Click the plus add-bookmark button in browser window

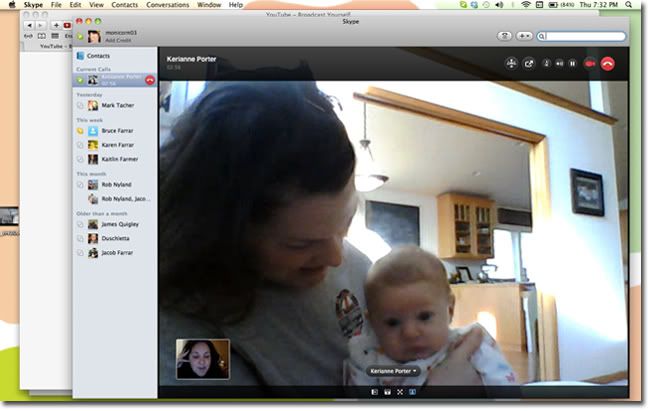point(56,25)
